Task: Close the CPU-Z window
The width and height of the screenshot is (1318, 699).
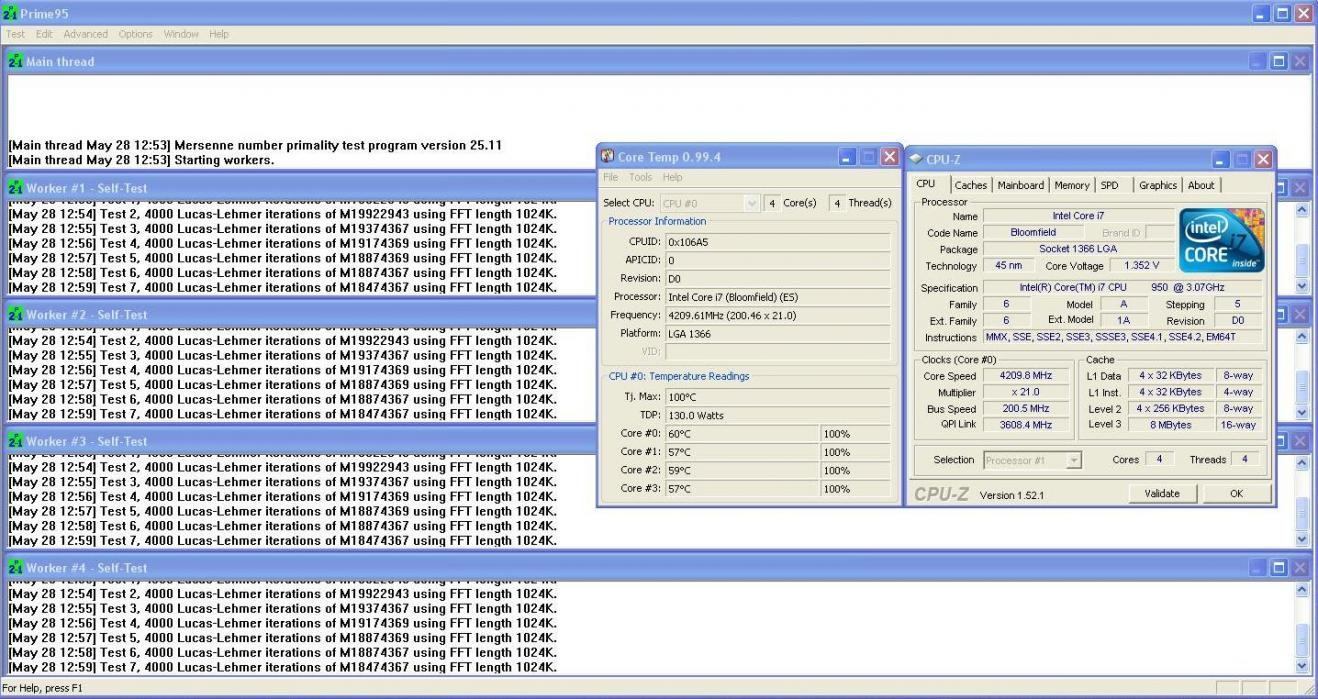Action: pyautogui.click(x=1263, y=159)
